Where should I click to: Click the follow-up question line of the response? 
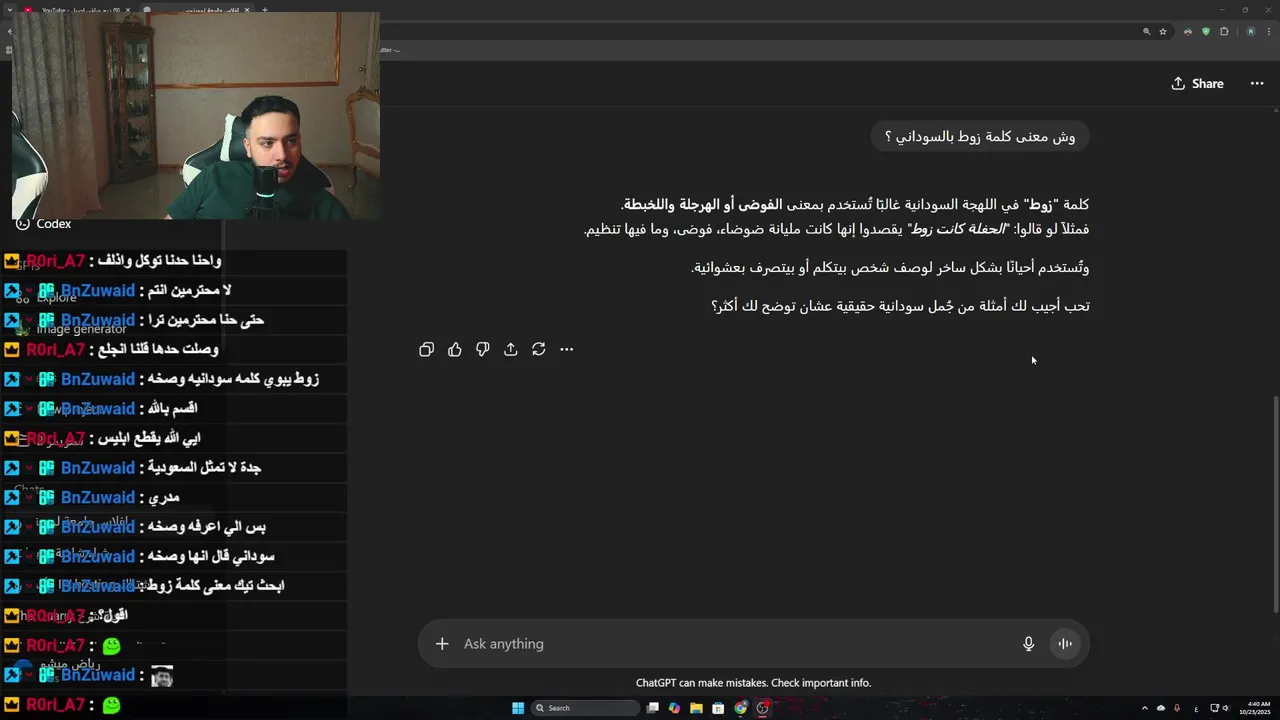pyautogui.click(x=900, y=306)
